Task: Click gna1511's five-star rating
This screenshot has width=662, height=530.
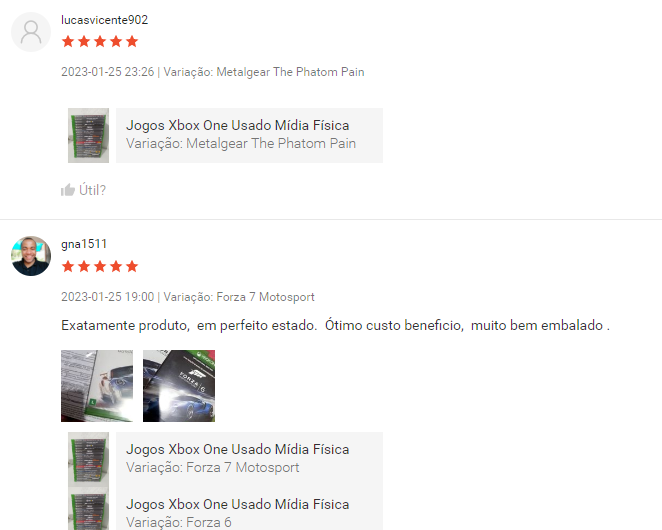Action: [x=100, y=266]
